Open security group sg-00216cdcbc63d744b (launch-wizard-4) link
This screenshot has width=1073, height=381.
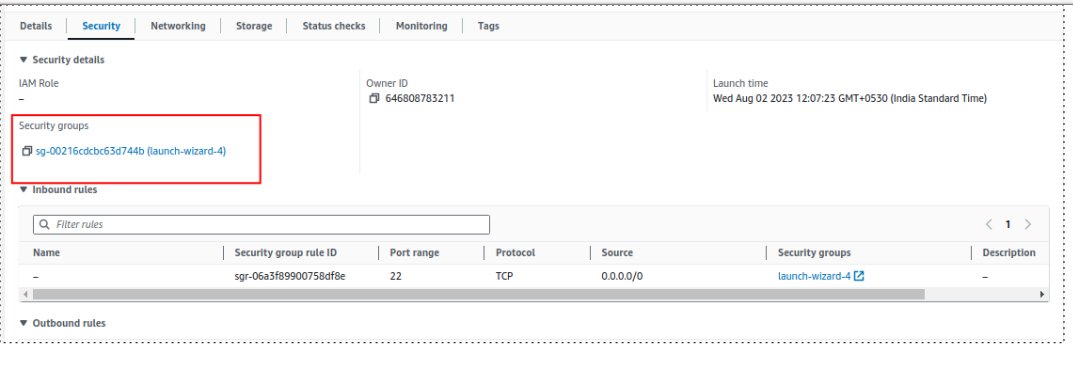coord(131,151)
